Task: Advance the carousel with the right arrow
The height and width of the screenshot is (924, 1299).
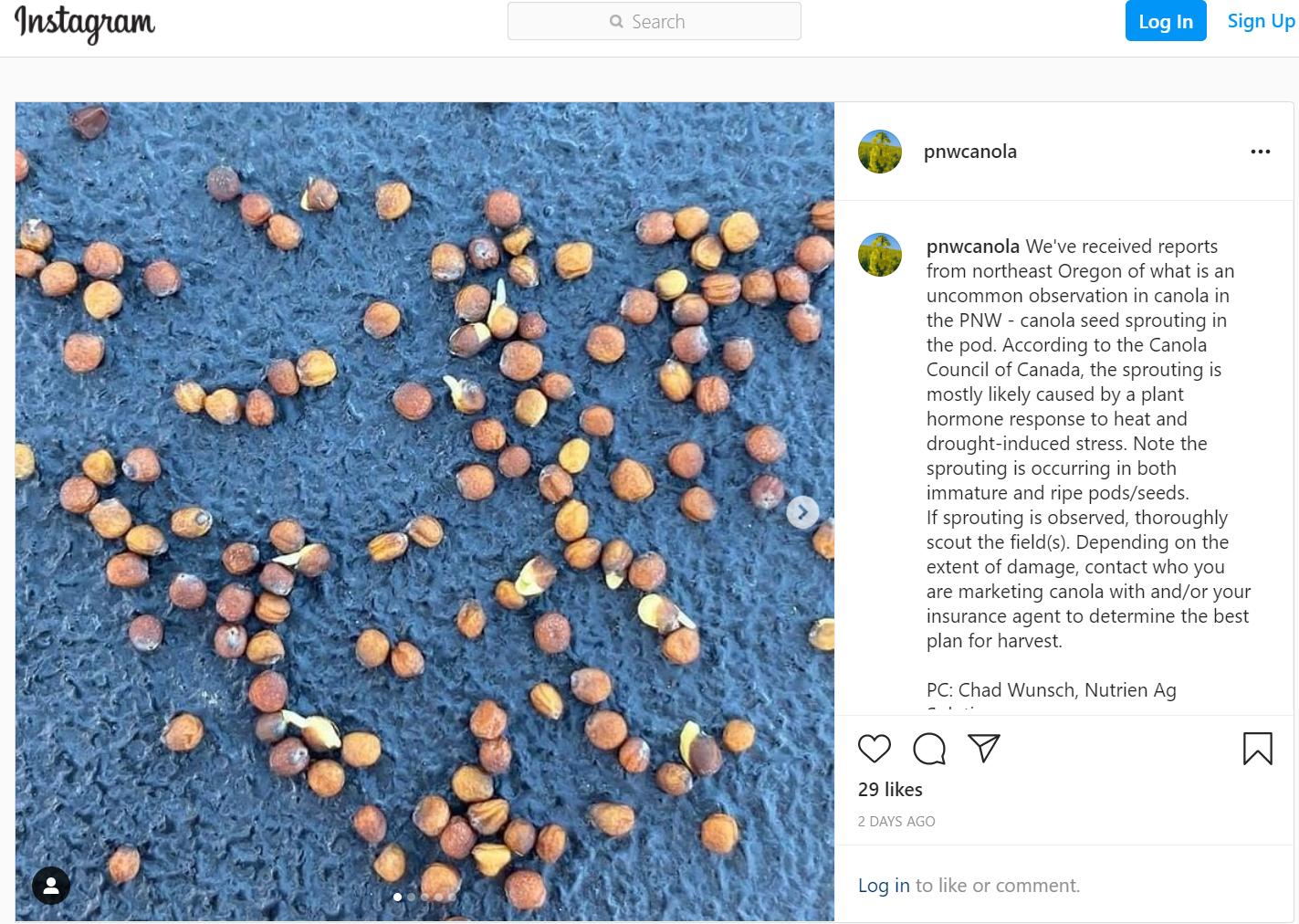Action: click(x=802, y=512)
